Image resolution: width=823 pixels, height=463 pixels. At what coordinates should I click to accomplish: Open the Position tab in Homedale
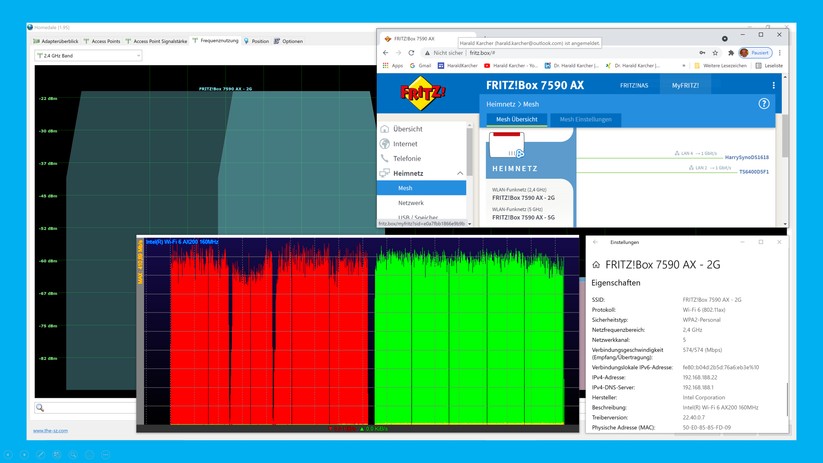click(256, 41)
